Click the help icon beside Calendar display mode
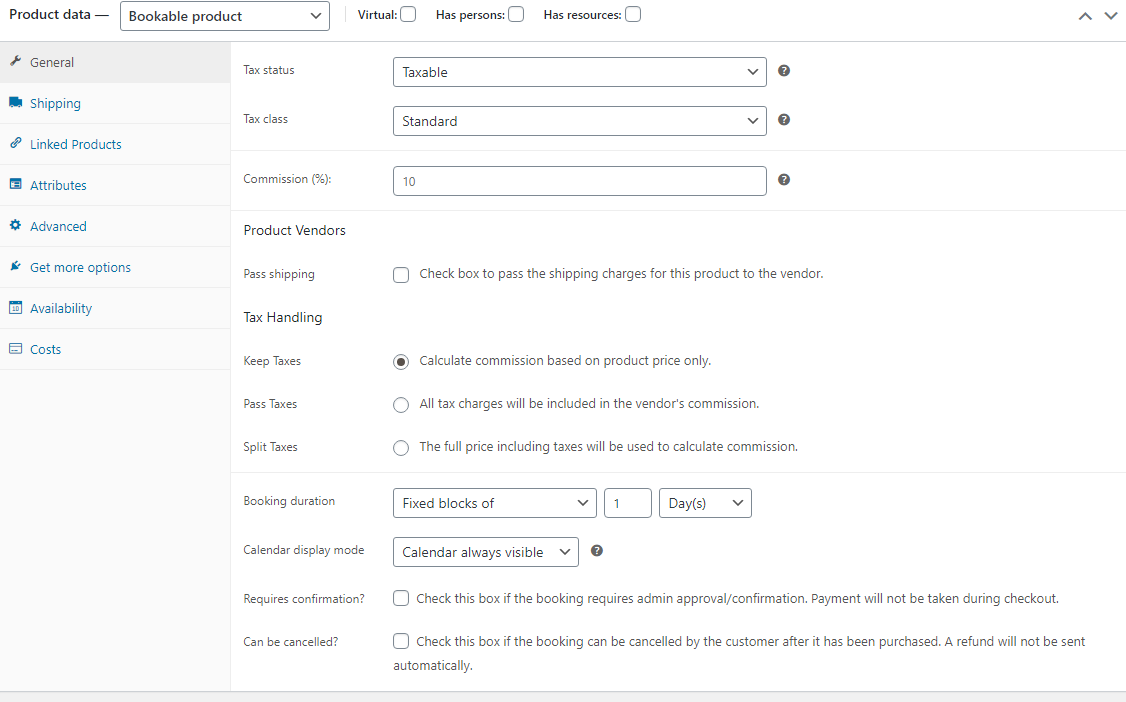 pos(597,551)
